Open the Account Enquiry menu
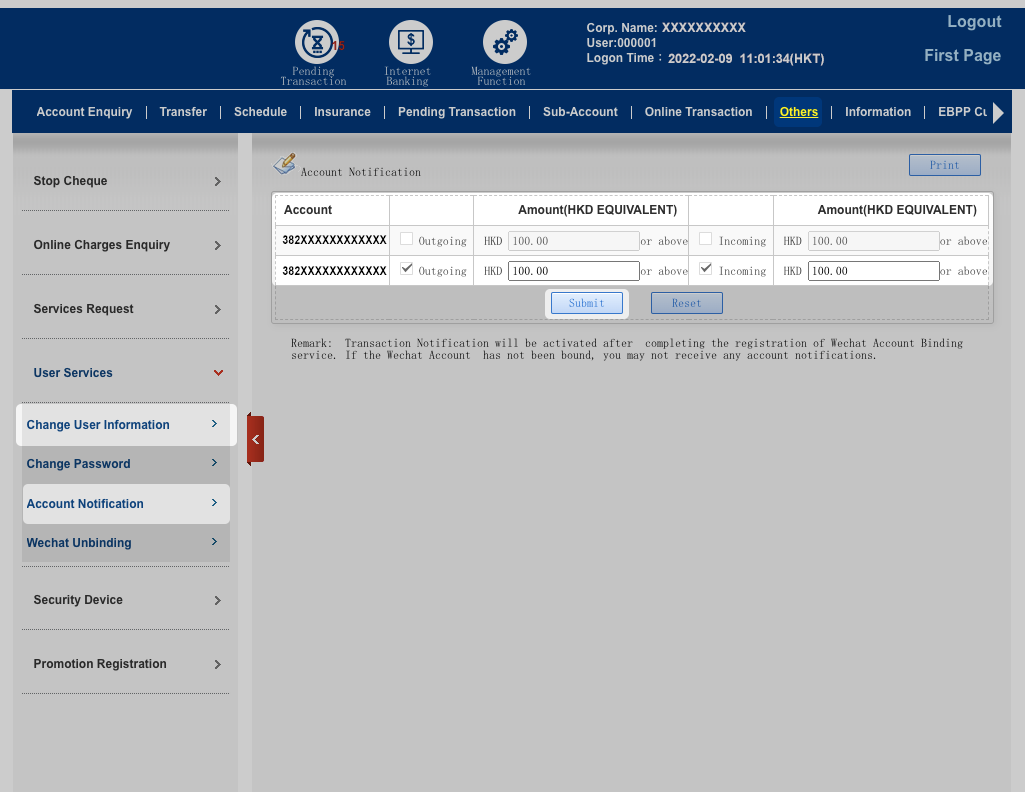The height and width of the screenshot is (792, 1025). pos(84,112)
